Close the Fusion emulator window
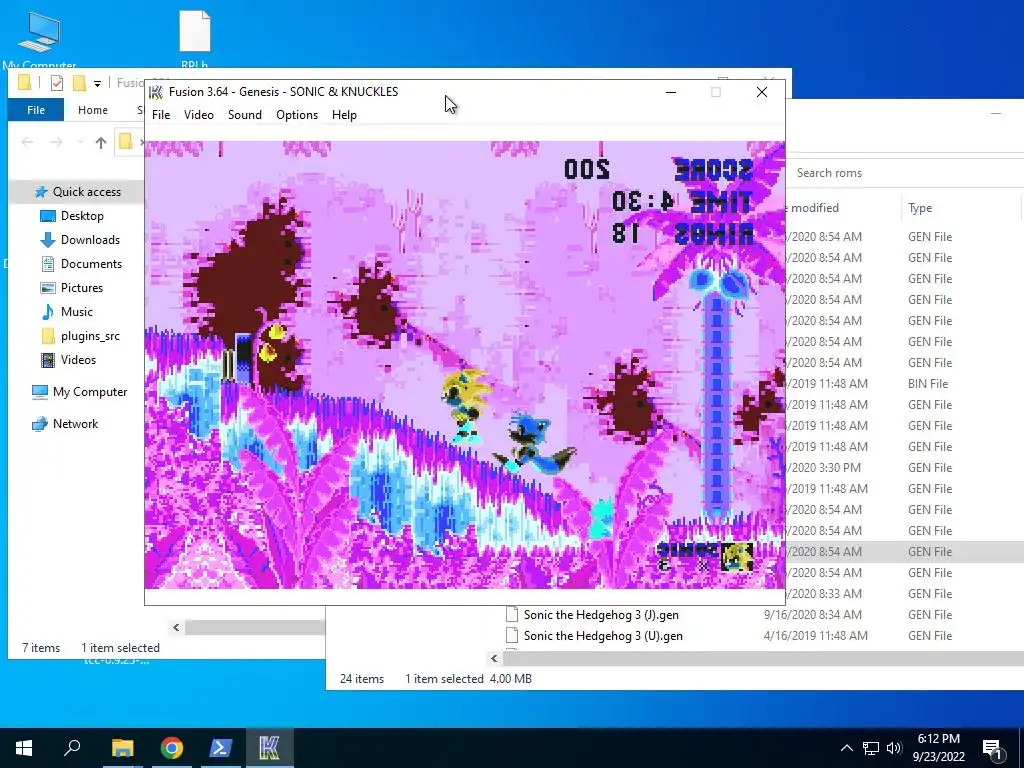The width and height of the screenshot is (1024, 768). 761,92
